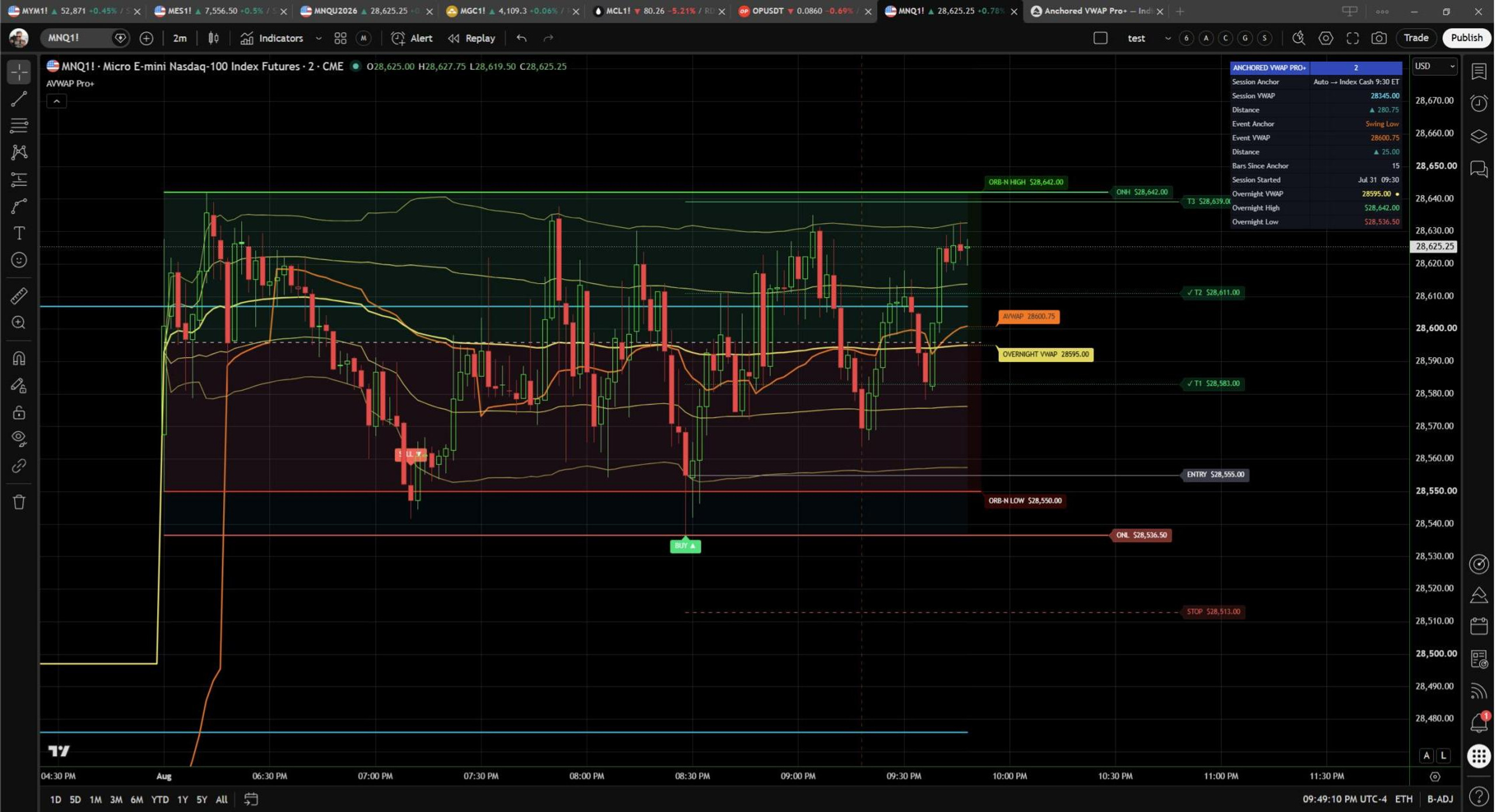Select the Text annotation tool

(x=19, y=233)
